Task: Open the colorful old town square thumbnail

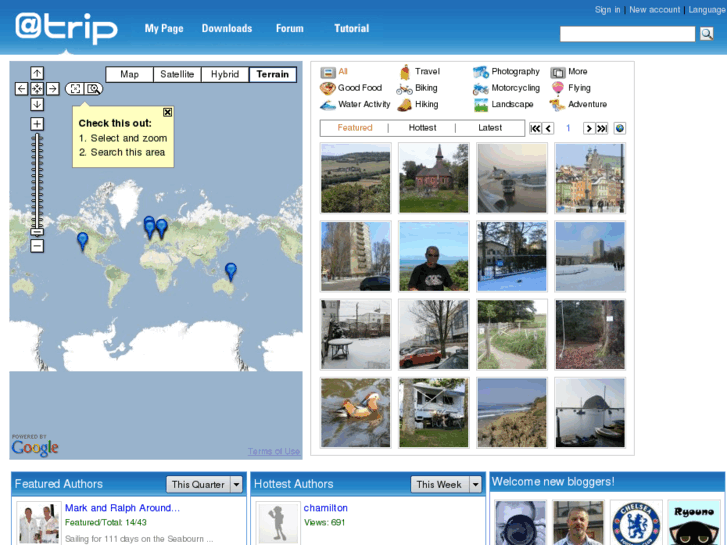Action: (x=590, y=178)
